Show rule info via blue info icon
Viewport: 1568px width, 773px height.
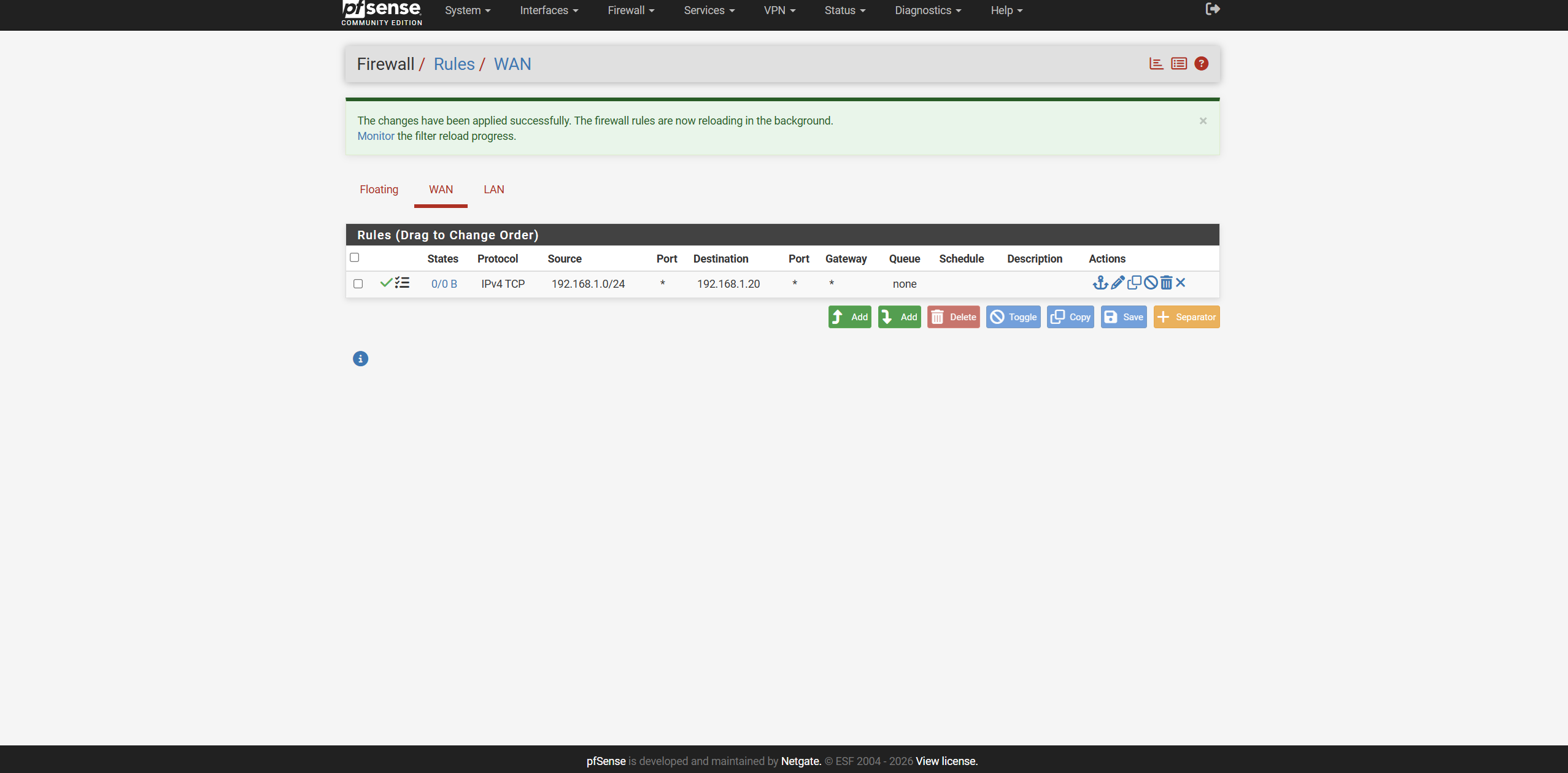[360, 359]
